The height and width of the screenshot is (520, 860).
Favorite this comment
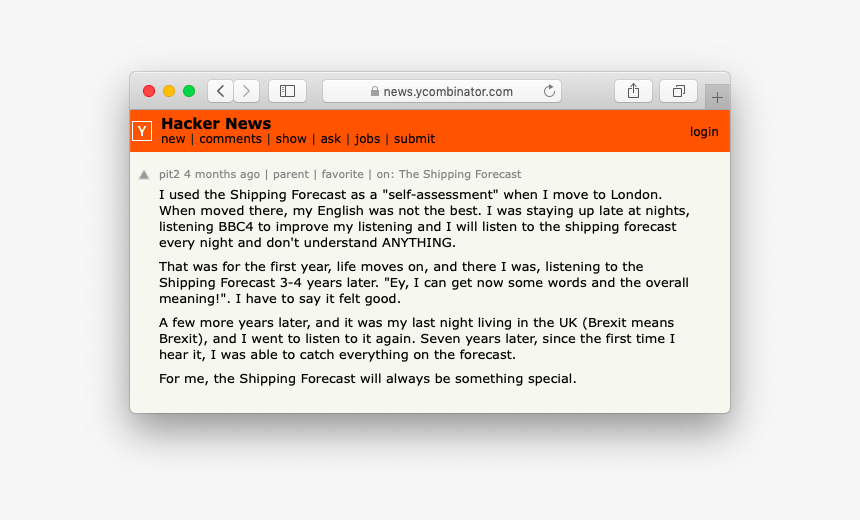(x=342, y=174)
